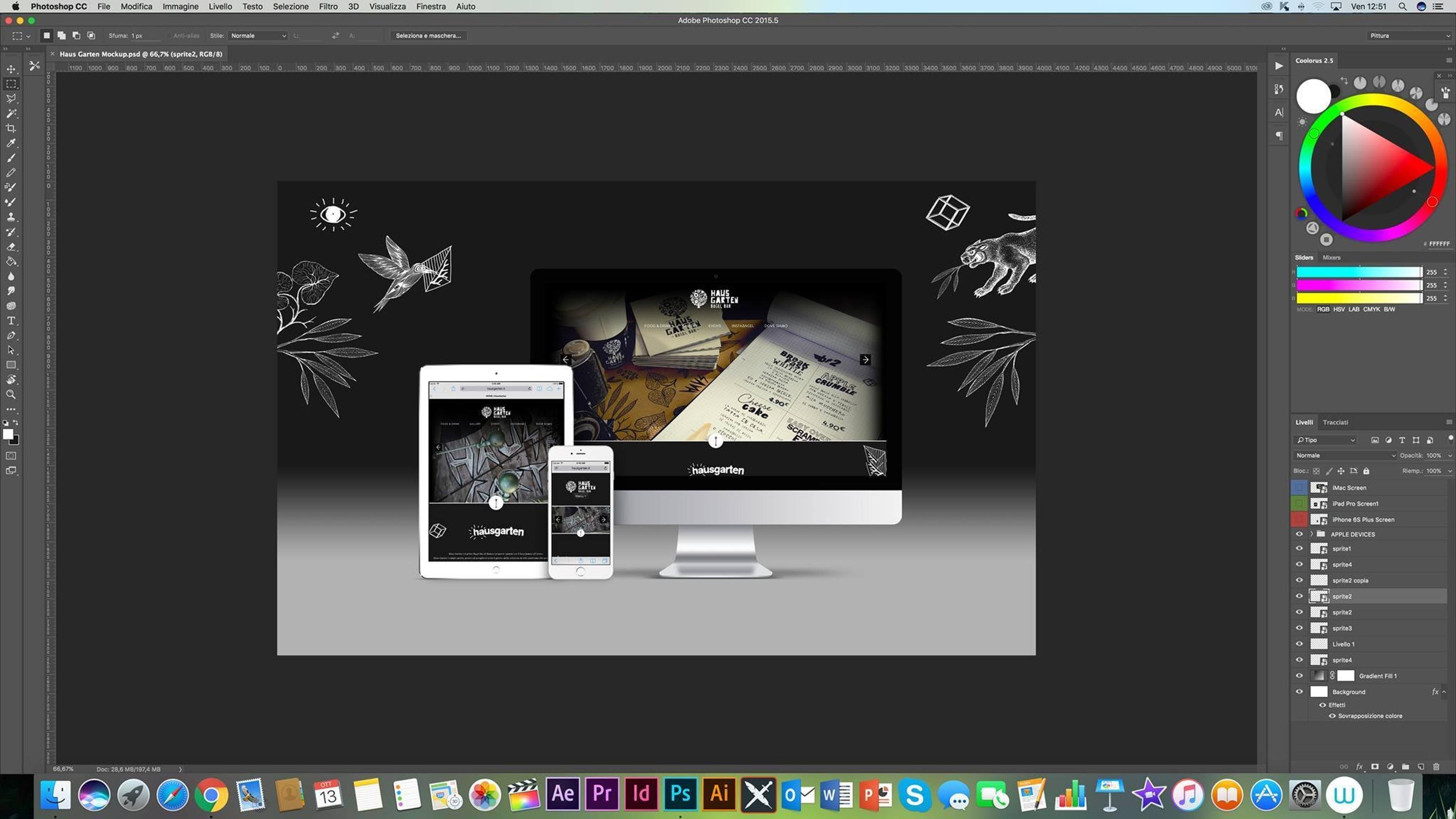
Task: Switch Coolorus mode to HSV
Action: coord(1338,309)
